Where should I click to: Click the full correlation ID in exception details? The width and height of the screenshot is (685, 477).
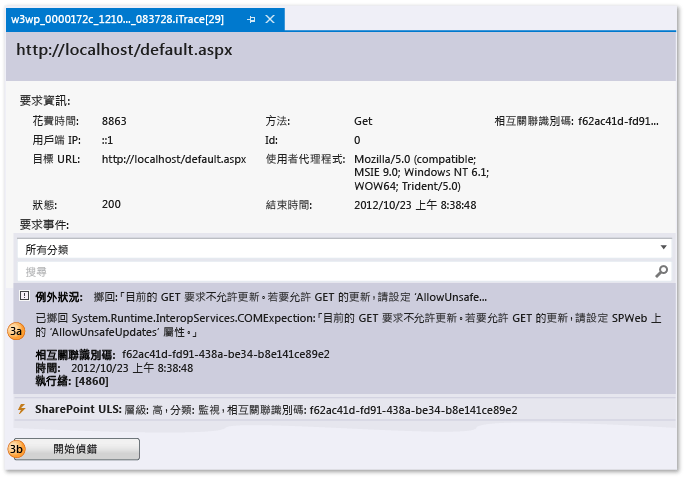[x=226, y=354]
